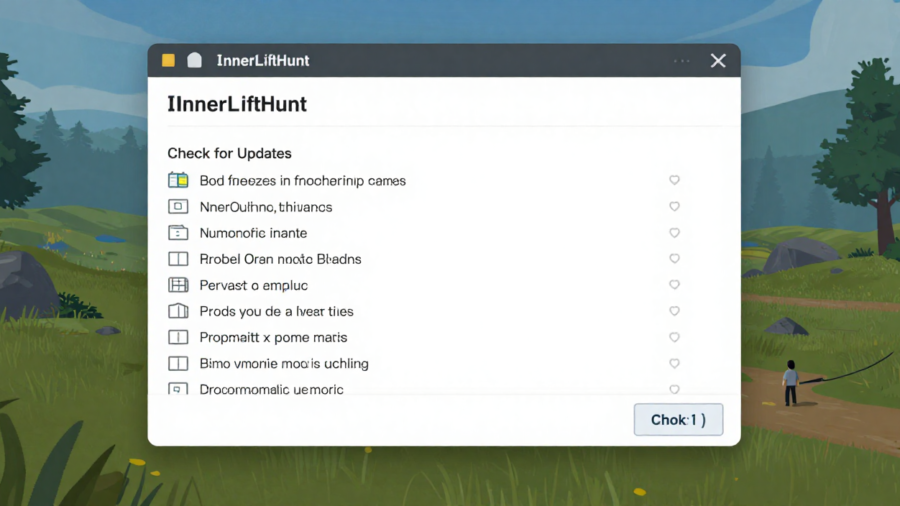The width and height of the screenshot is (900, 506).
Task: Click the icon beside 'Prods you de a lvear tiies'
Action: (x=178, y=311)
